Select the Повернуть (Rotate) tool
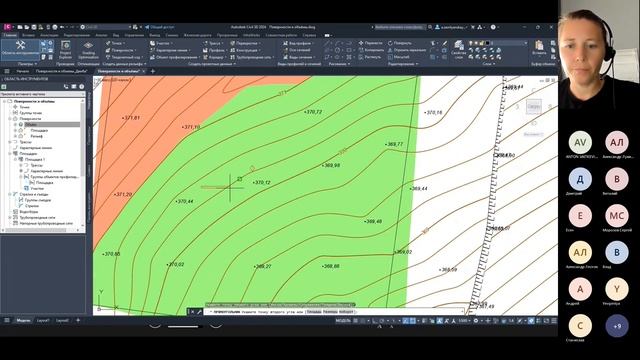Image resolution: width=640 pixels, height=360 pixels. 400,43
